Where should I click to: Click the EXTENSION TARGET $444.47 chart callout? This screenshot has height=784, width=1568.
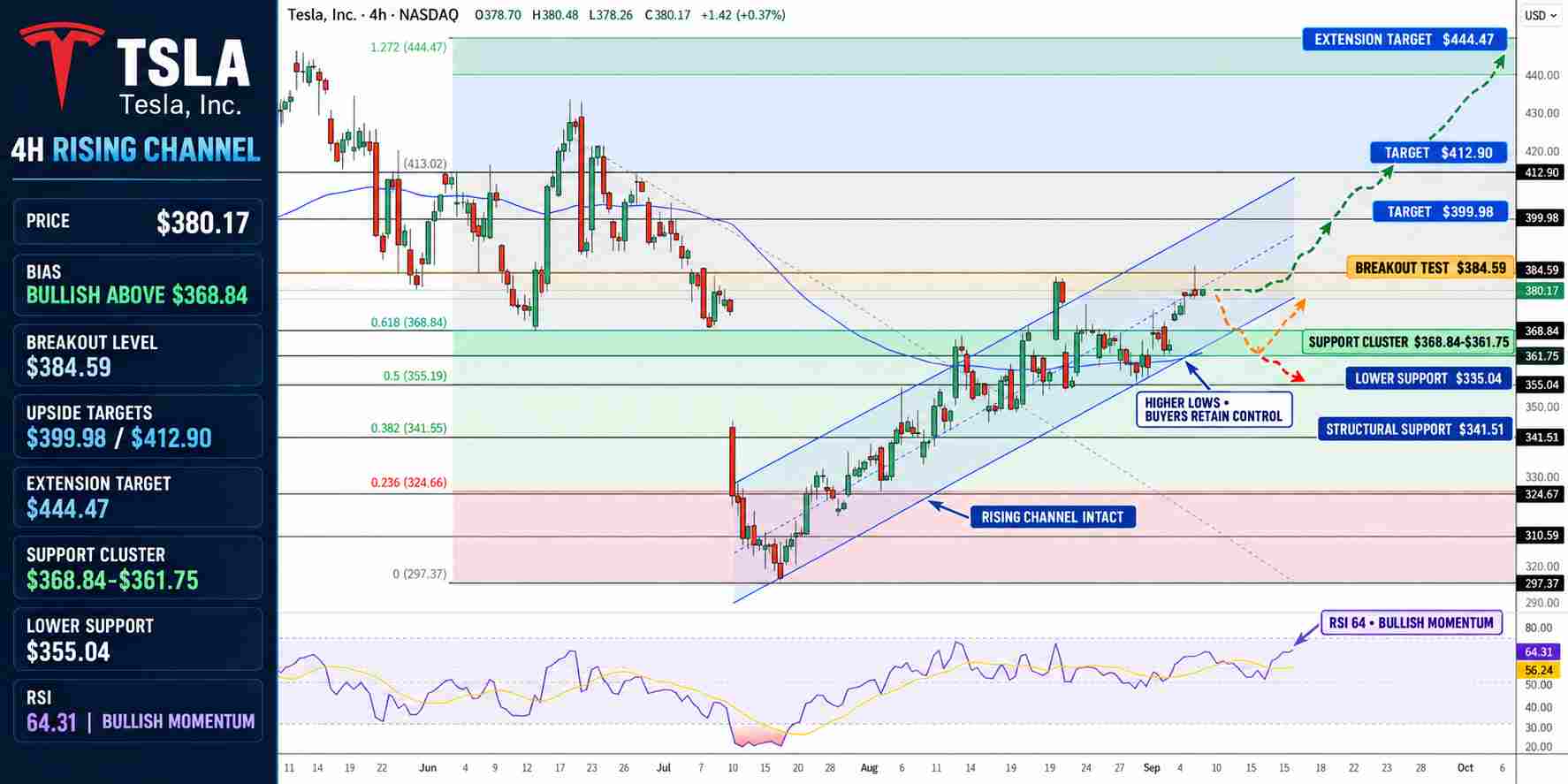tap(1404, 39)
